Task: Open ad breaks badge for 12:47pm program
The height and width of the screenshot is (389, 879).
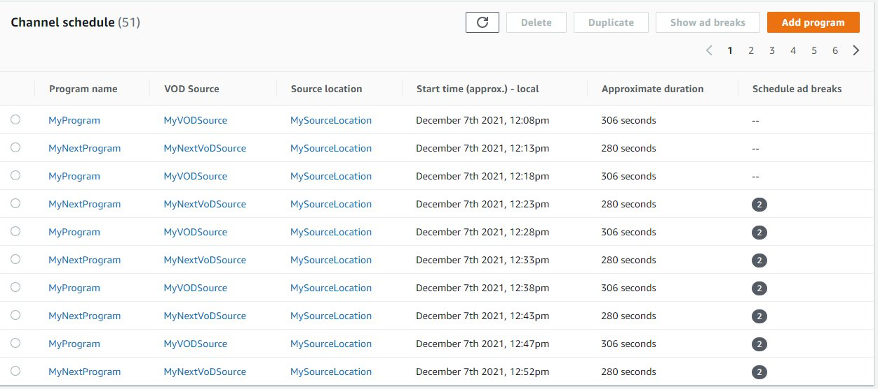Action: pyautogui.click(x=759, y=344)
